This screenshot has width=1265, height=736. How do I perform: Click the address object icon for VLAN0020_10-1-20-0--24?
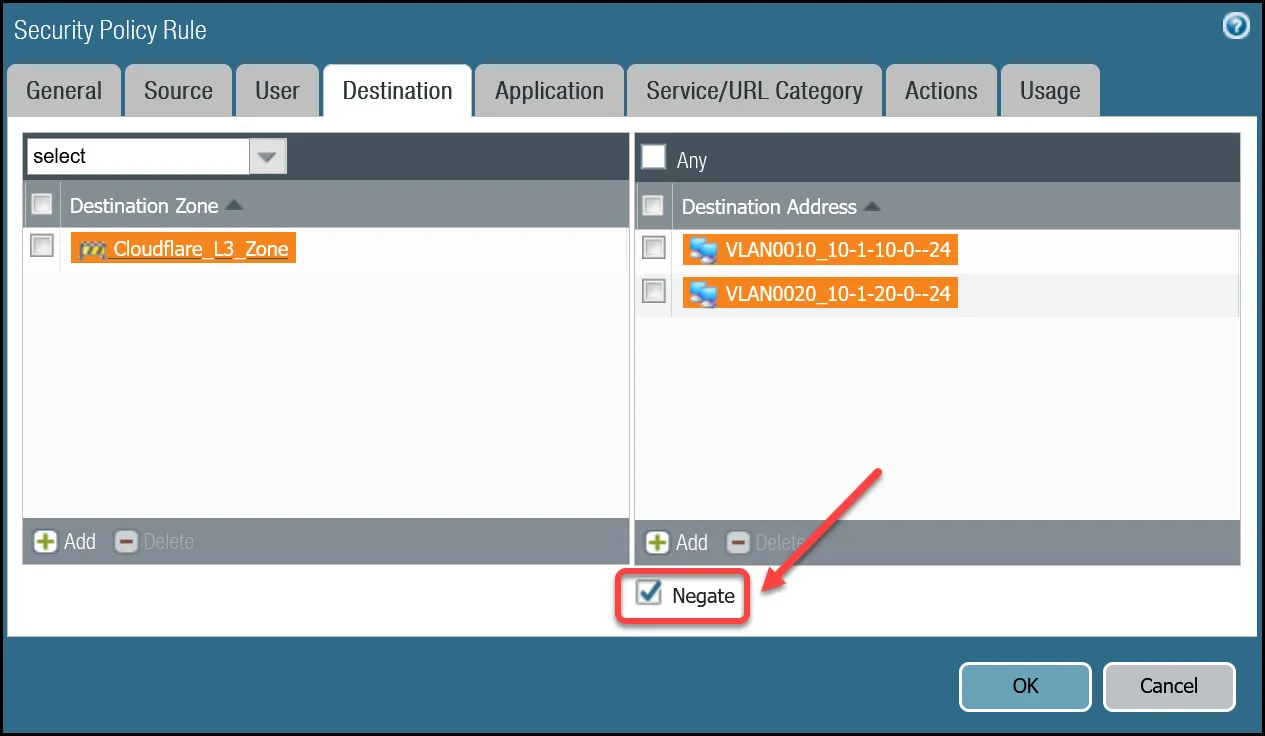(703, 293)
